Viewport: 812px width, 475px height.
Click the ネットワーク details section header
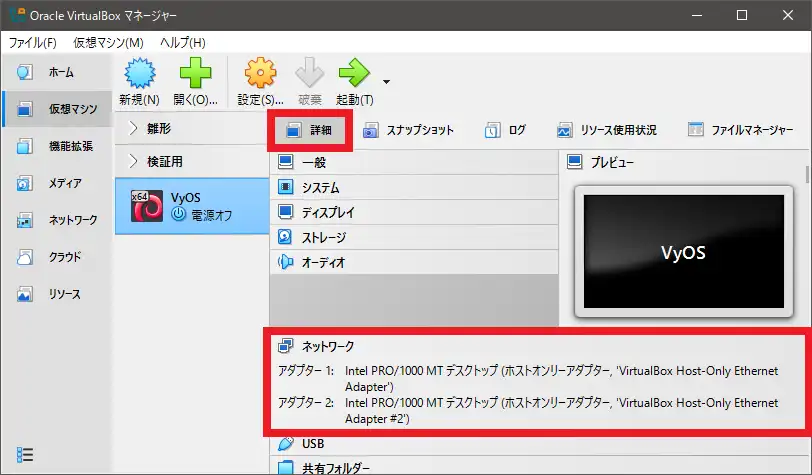click(537, 346)
